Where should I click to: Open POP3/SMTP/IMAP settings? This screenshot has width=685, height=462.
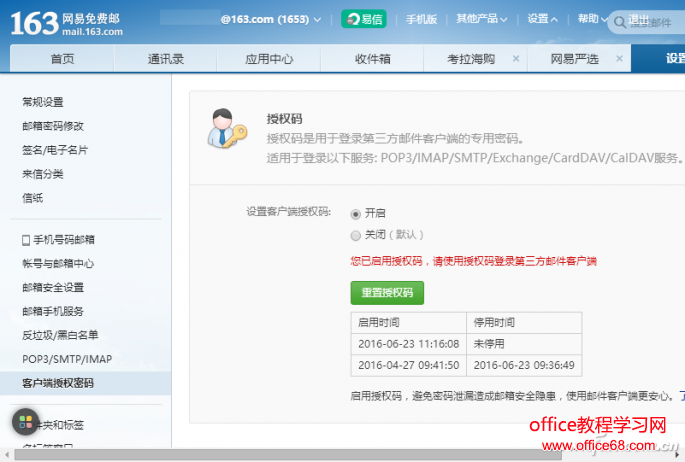(x=67, y=359)
